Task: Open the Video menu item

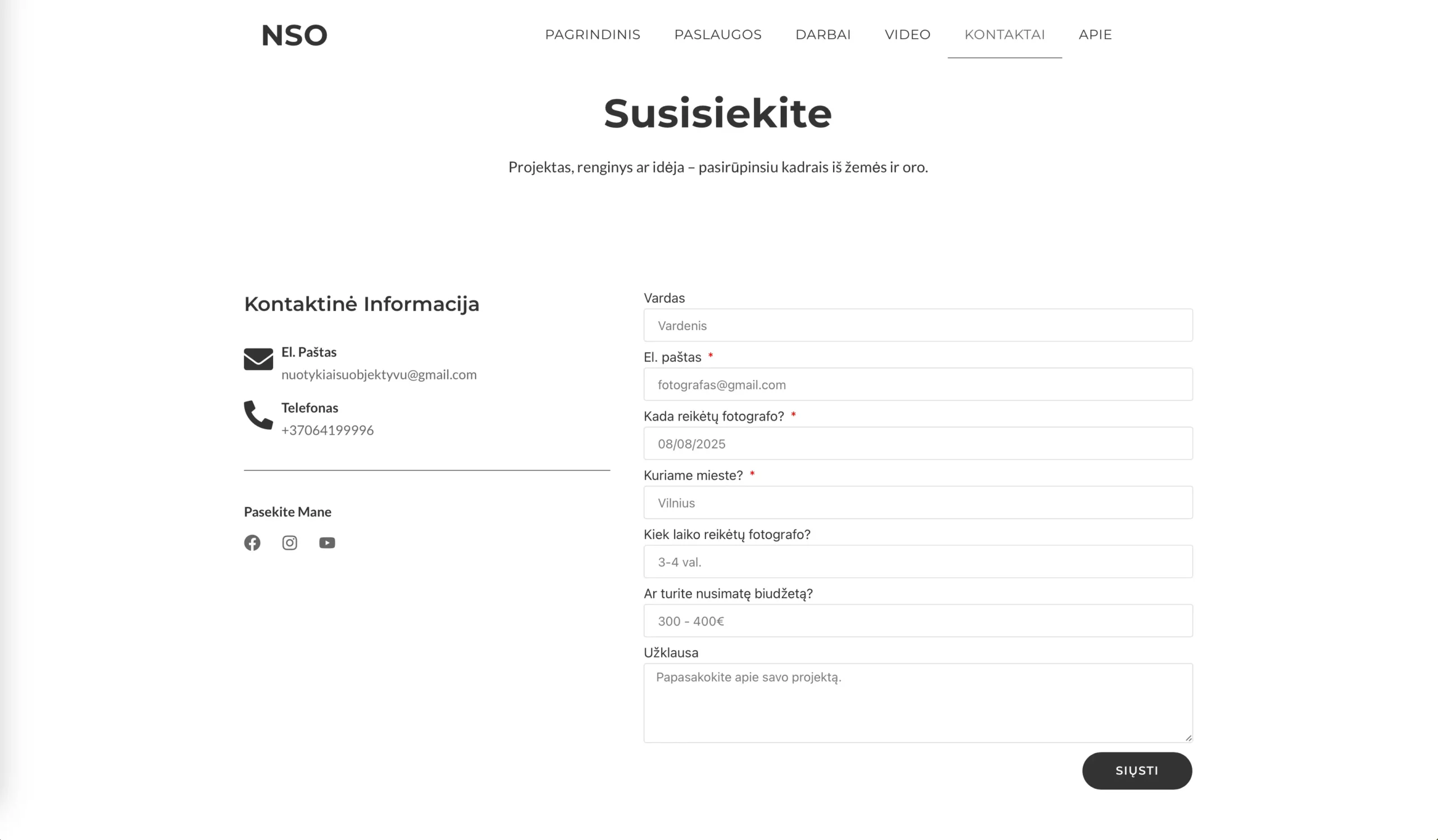Action: (x=907, y=35)
